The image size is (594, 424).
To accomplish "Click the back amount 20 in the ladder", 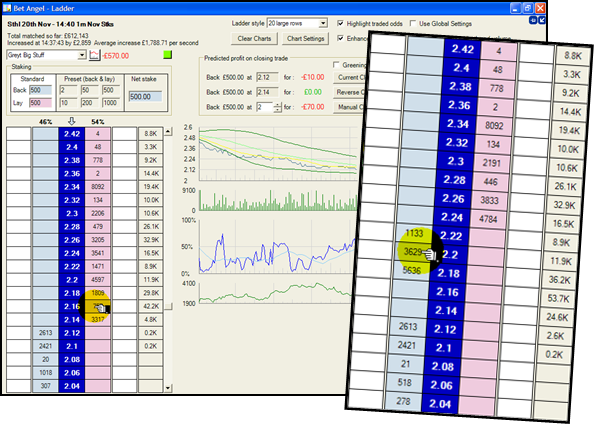I will click(x=45, y=359).
